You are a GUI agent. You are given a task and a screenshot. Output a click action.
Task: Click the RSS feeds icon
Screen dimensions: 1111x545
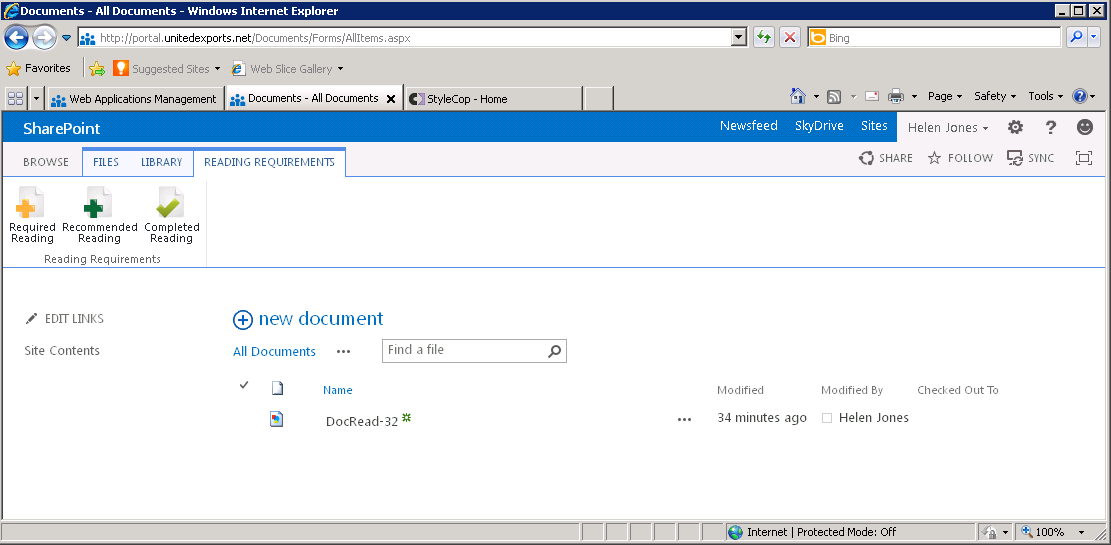pos(834,96)
